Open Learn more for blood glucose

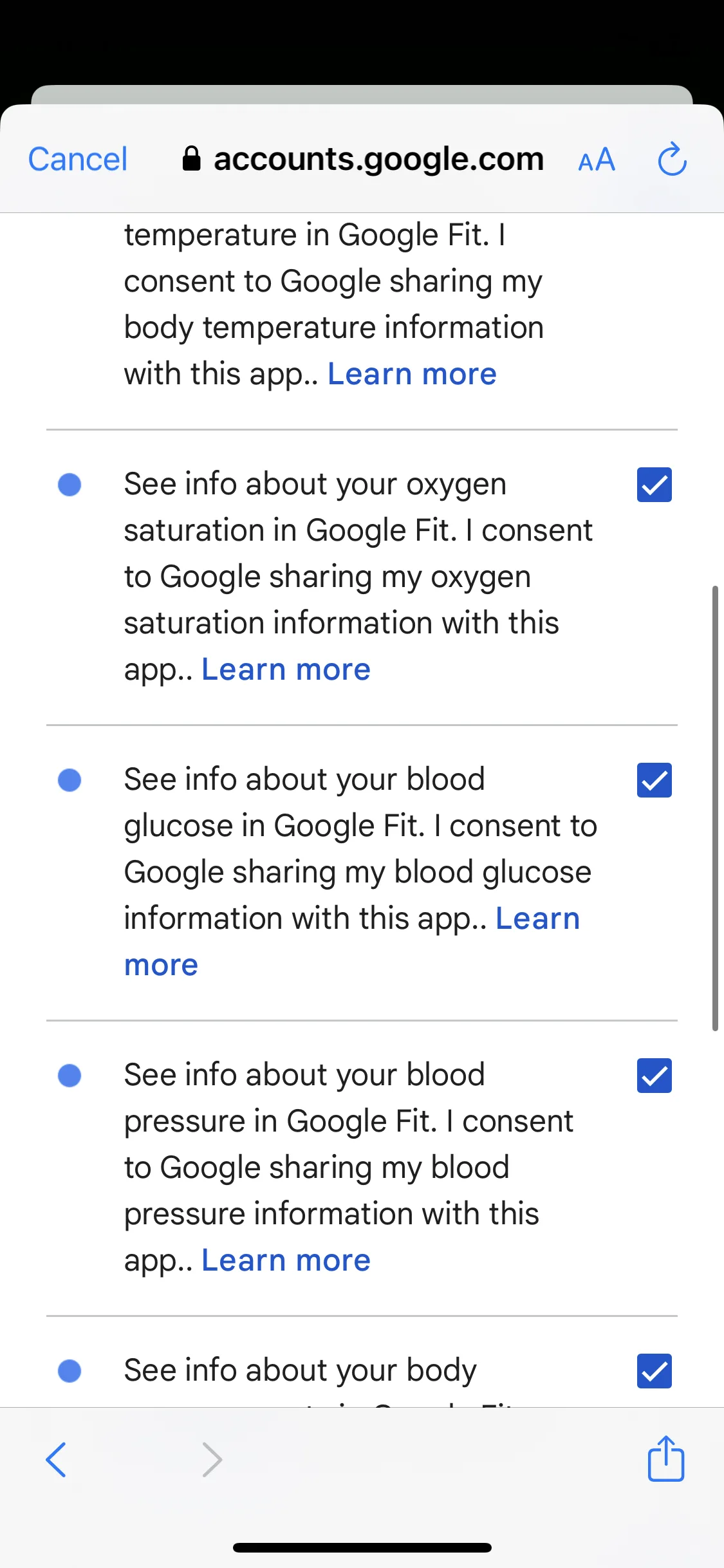tap(537, 919)
